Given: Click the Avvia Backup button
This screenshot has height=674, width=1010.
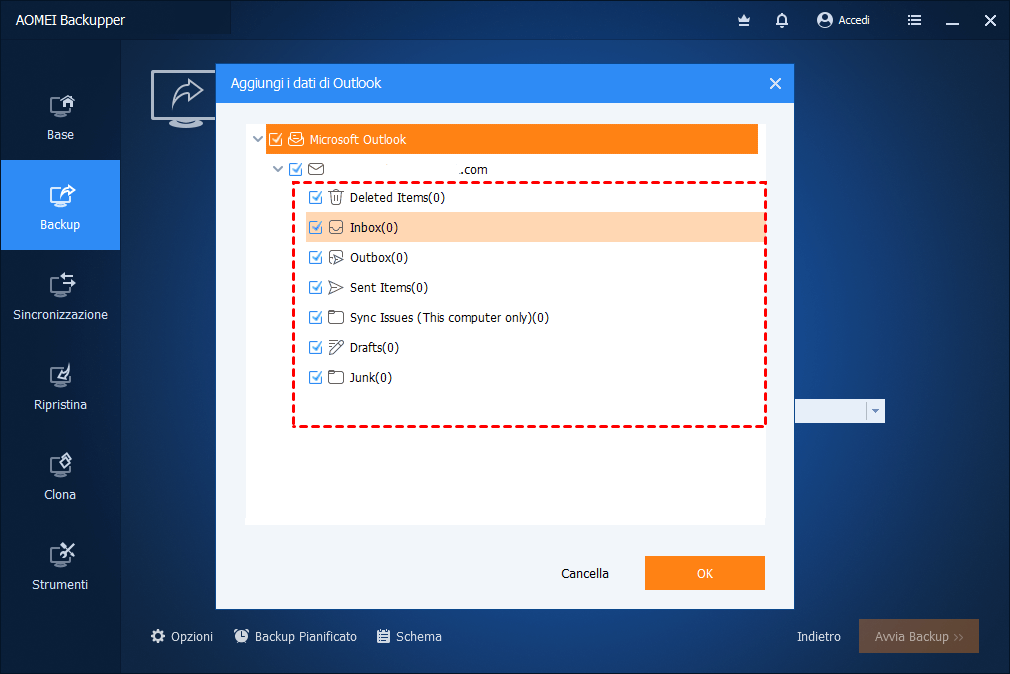Looking at the screenshot, I should coord(919,636).
